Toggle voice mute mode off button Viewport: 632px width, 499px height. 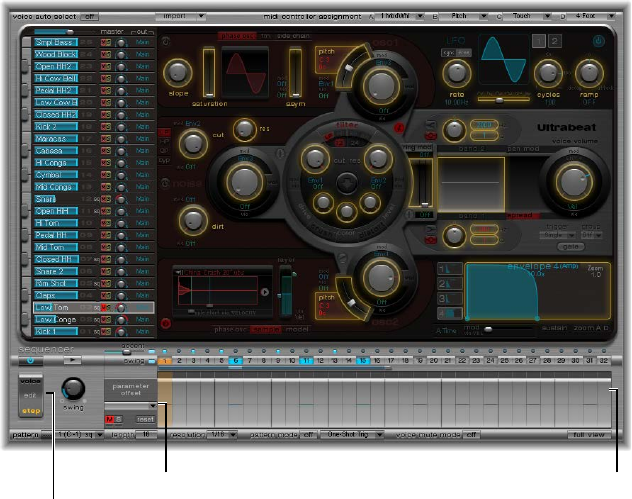[x=471, y=435]
